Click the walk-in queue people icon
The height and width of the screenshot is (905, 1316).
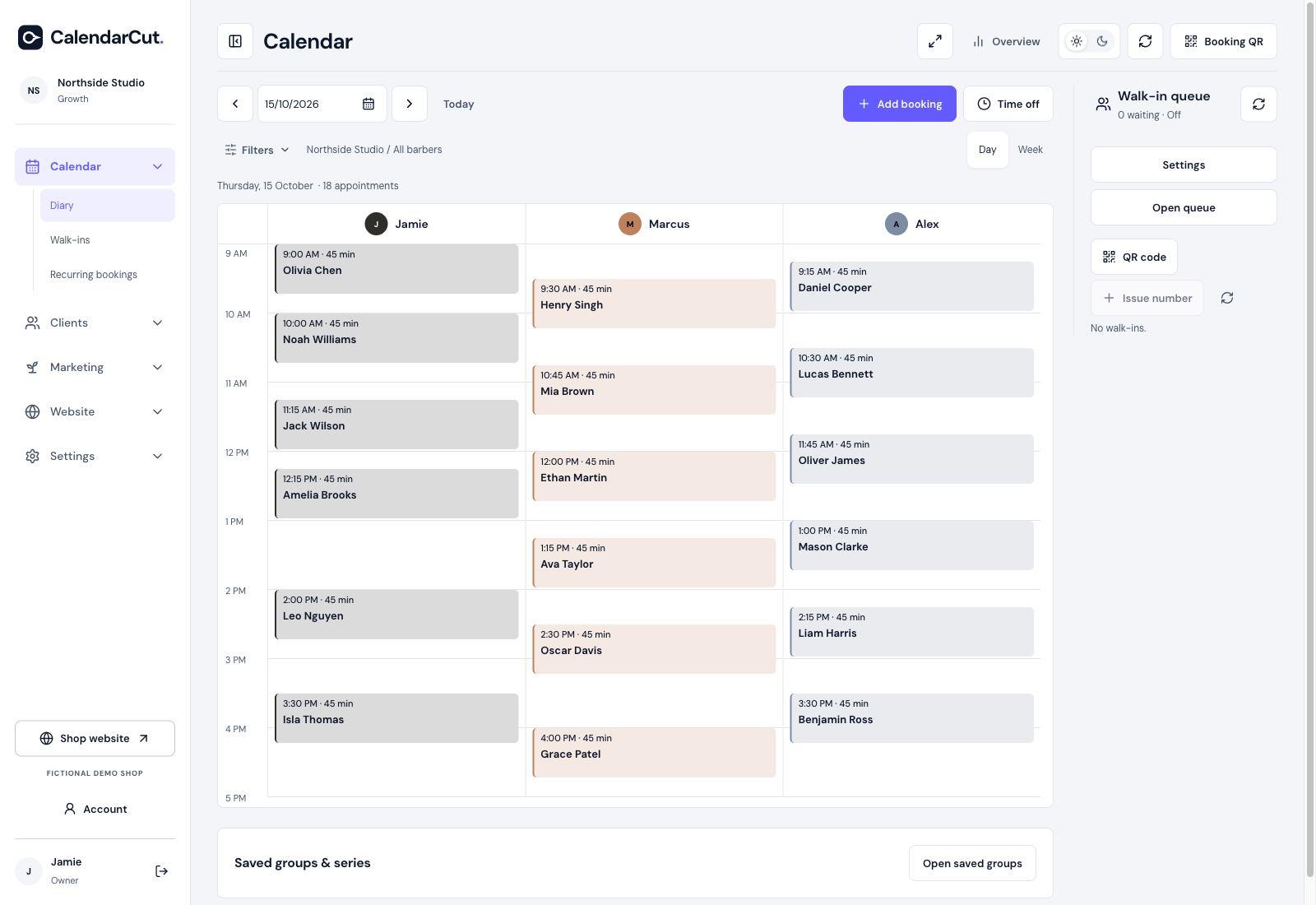1103,104
